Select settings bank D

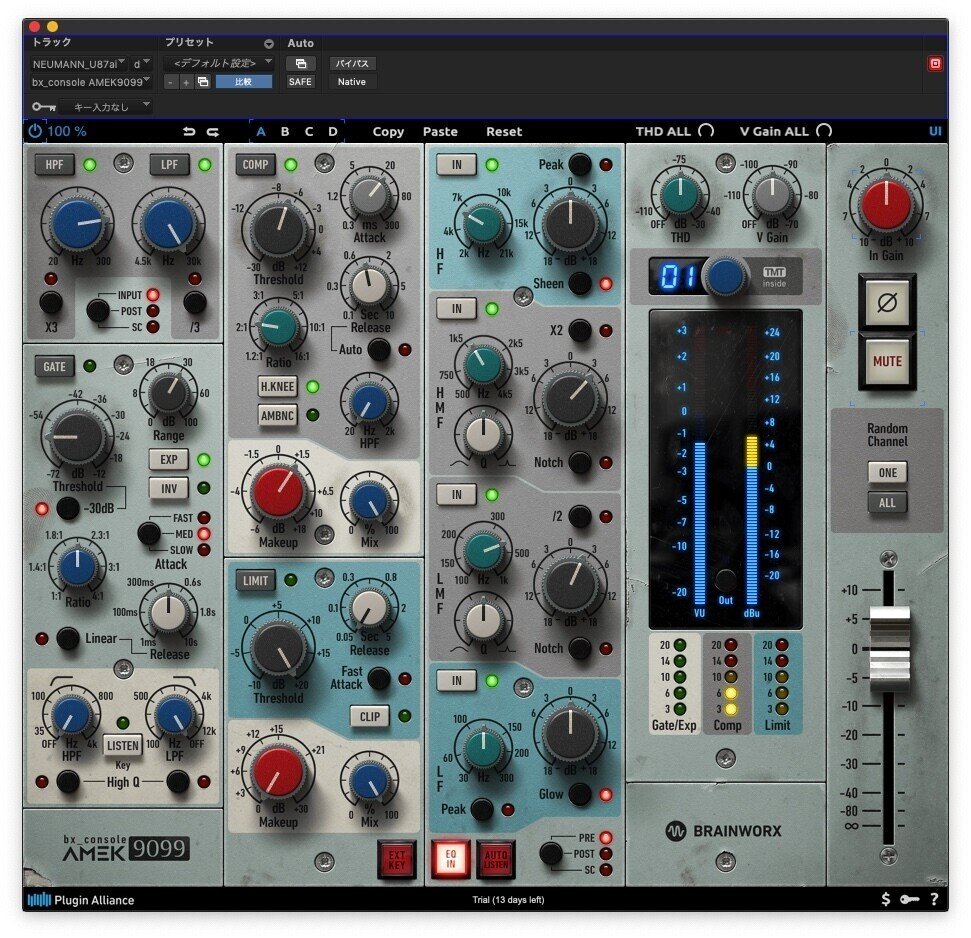pos(333,131)
